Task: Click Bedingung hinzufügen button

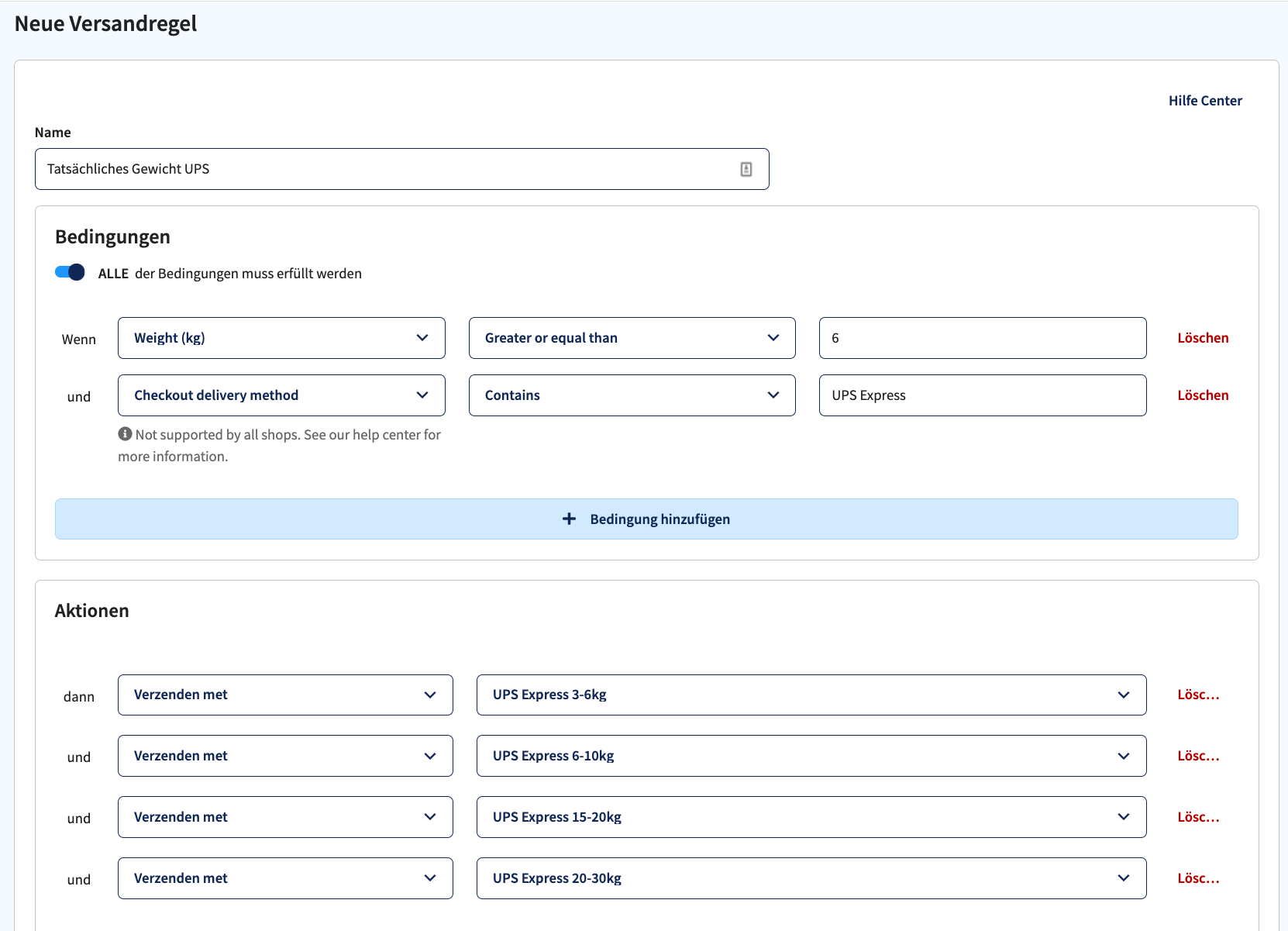Action: pos(646,519)
